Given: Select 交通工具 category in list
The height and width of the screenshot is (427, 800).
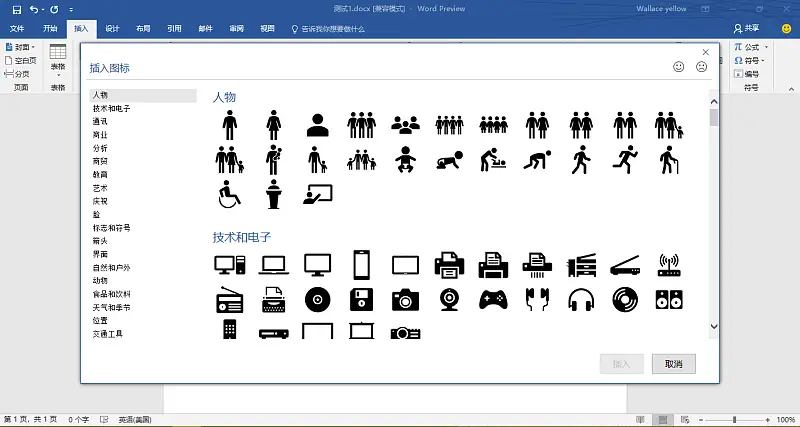Looking at the screenshot, I should point(108,334).
